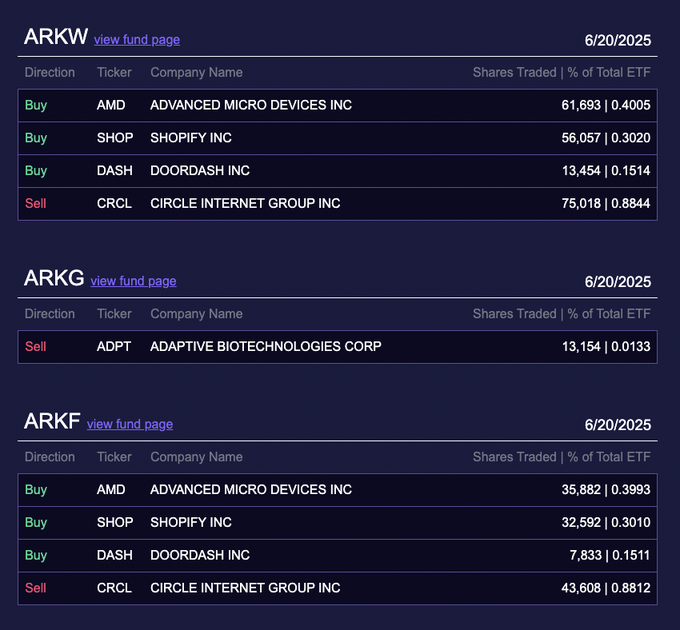Click ADAPTIVE BIOTECHNOLOGIES CORP company name
Image resolution: width=680 pixels, height=630 pixels.
(x=266, y=347)
